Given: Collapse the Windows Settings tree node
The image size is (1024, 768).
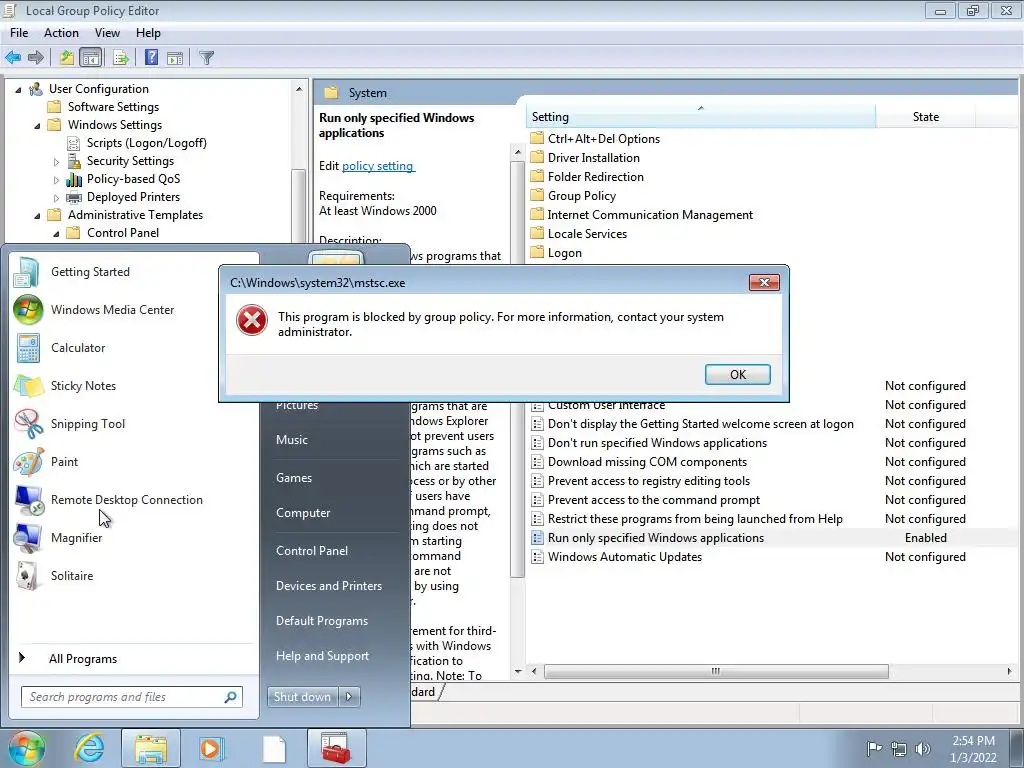Looking at the screenshot, I should click(x=37, y=125).
